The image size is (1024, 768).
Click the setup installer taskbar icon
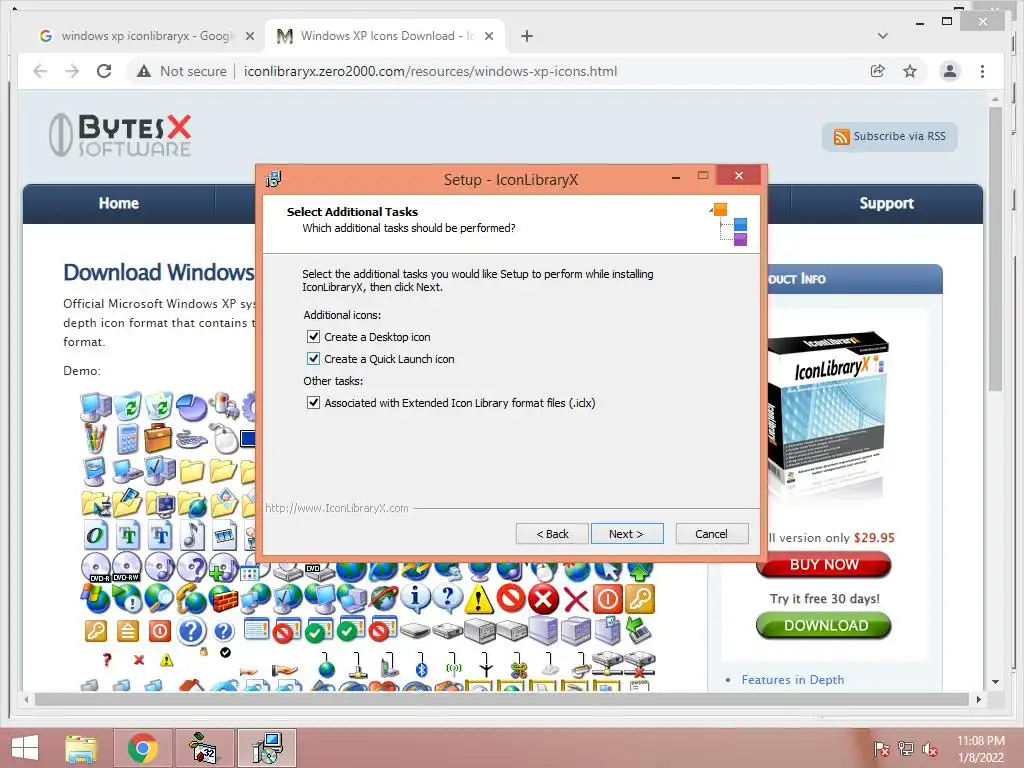click(267, 748)
